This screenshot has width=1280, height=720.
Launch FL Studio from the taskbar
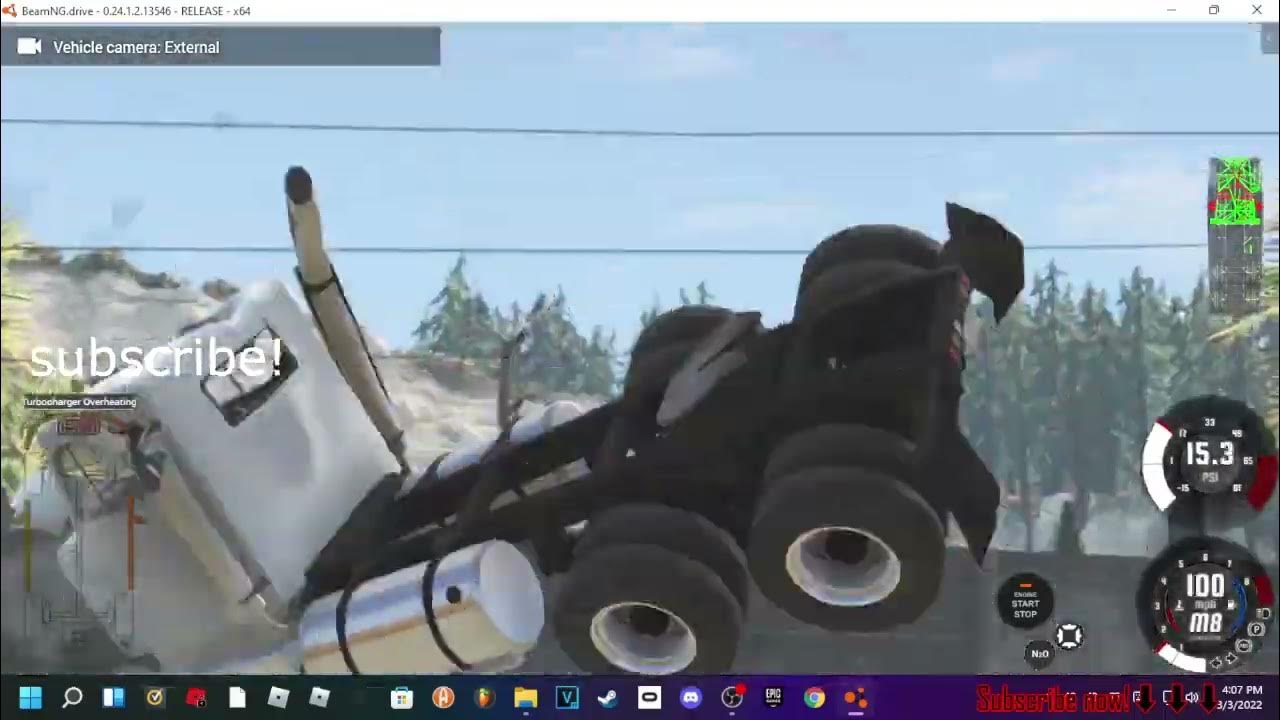[x=484, y=697]
